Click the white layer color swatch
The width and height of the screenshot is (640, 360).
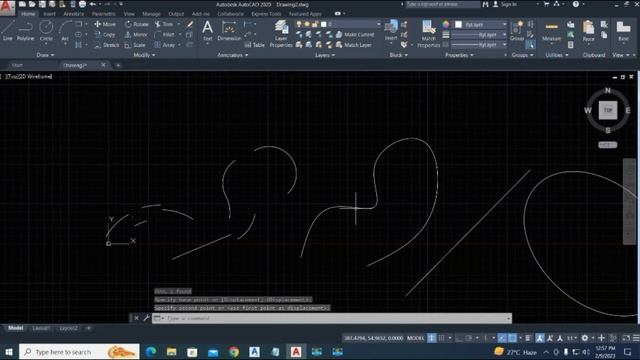[x=324, y=24]
